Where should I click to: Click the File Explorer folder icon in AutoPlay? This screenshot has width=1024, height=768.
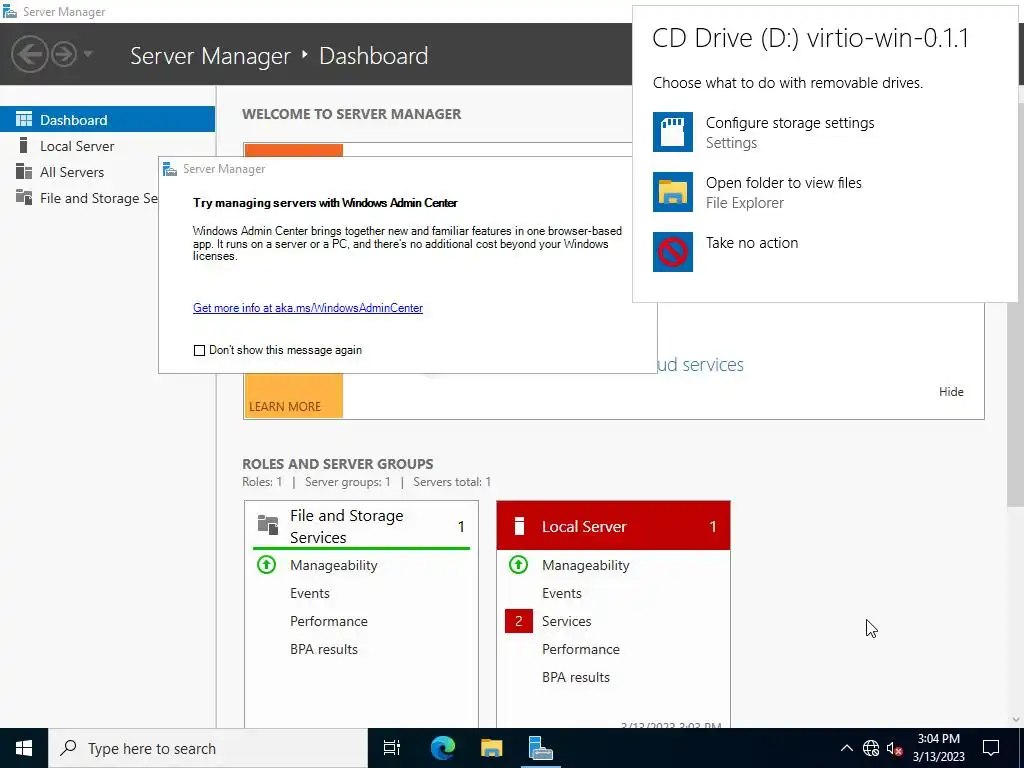[x=673, y=192]
